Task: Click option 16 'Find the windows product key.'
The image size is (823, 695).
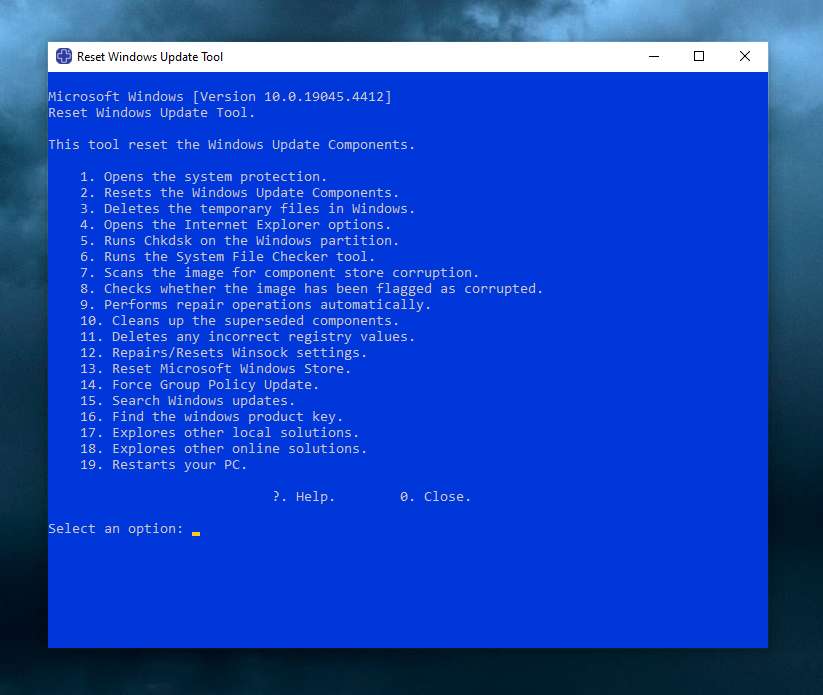Action: tap(212, 417)
